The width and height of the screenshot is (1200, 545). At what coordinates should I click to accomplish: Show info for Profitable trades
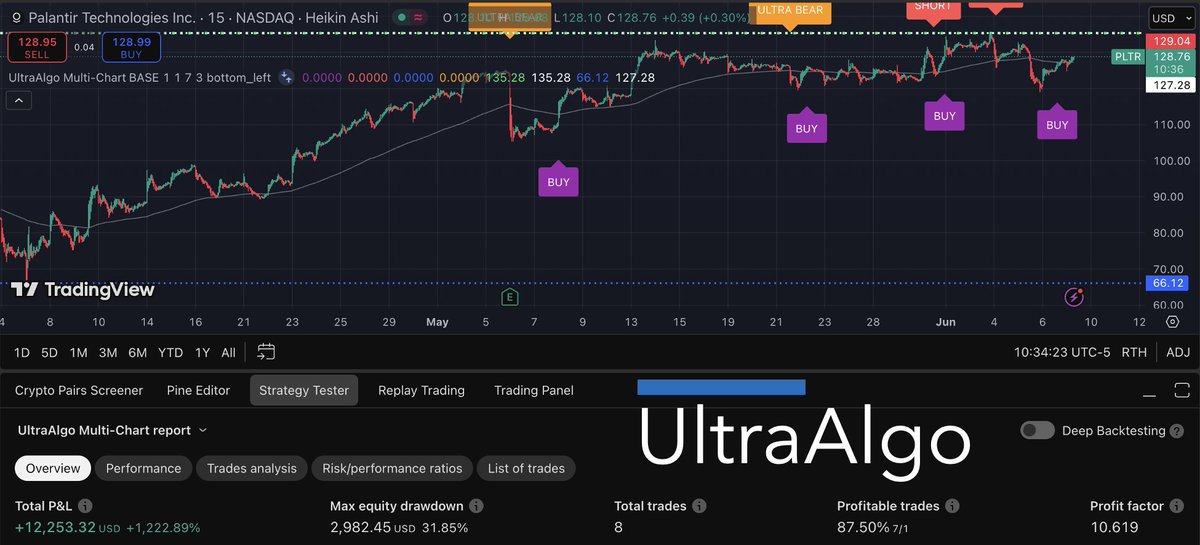click(952, 506)
